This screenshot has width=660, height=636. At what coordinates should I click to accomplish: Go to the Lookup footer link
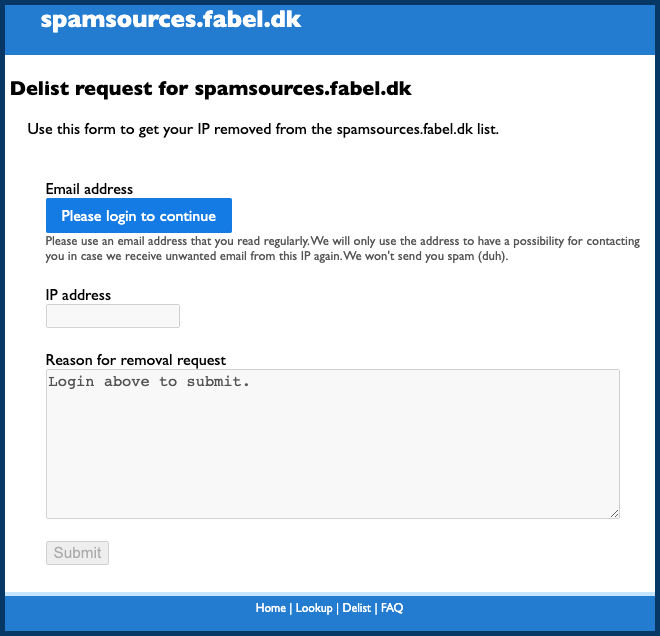tap(314, 608)
